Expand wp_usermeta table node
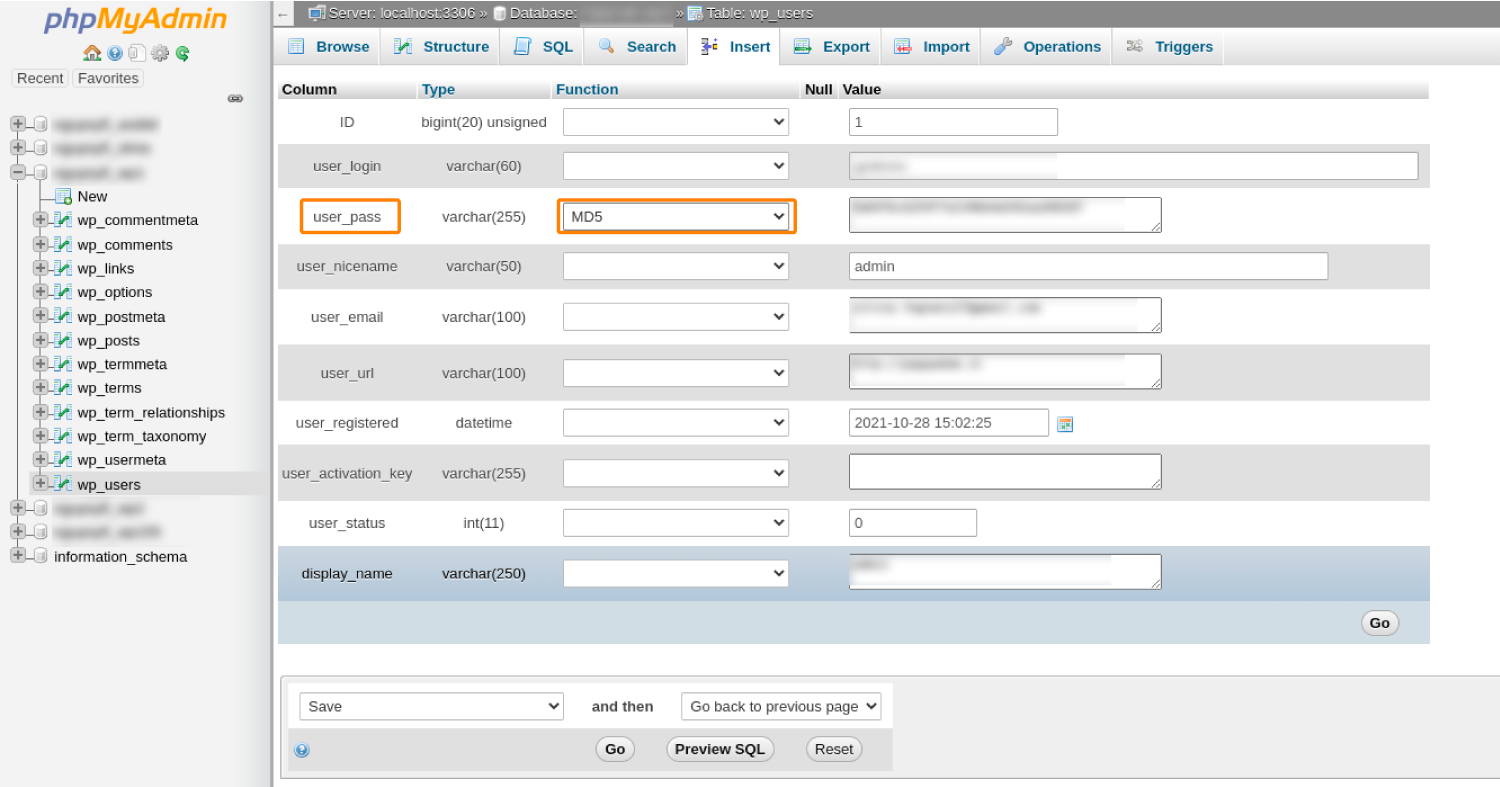 (40, 460)
